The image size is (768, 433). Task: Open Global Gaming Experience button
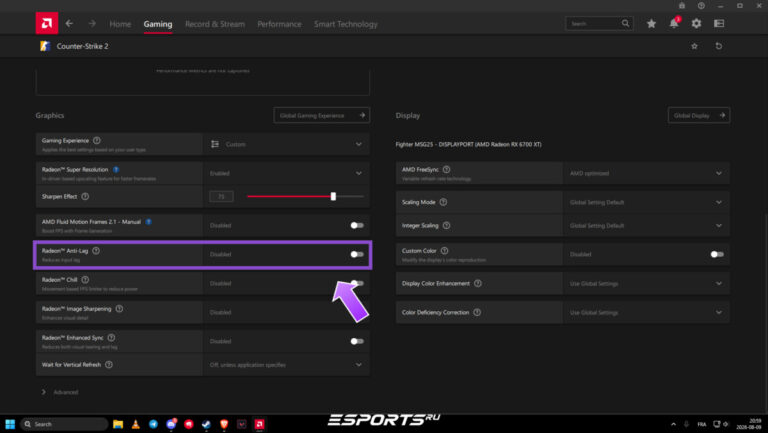[x=322, y=115]
